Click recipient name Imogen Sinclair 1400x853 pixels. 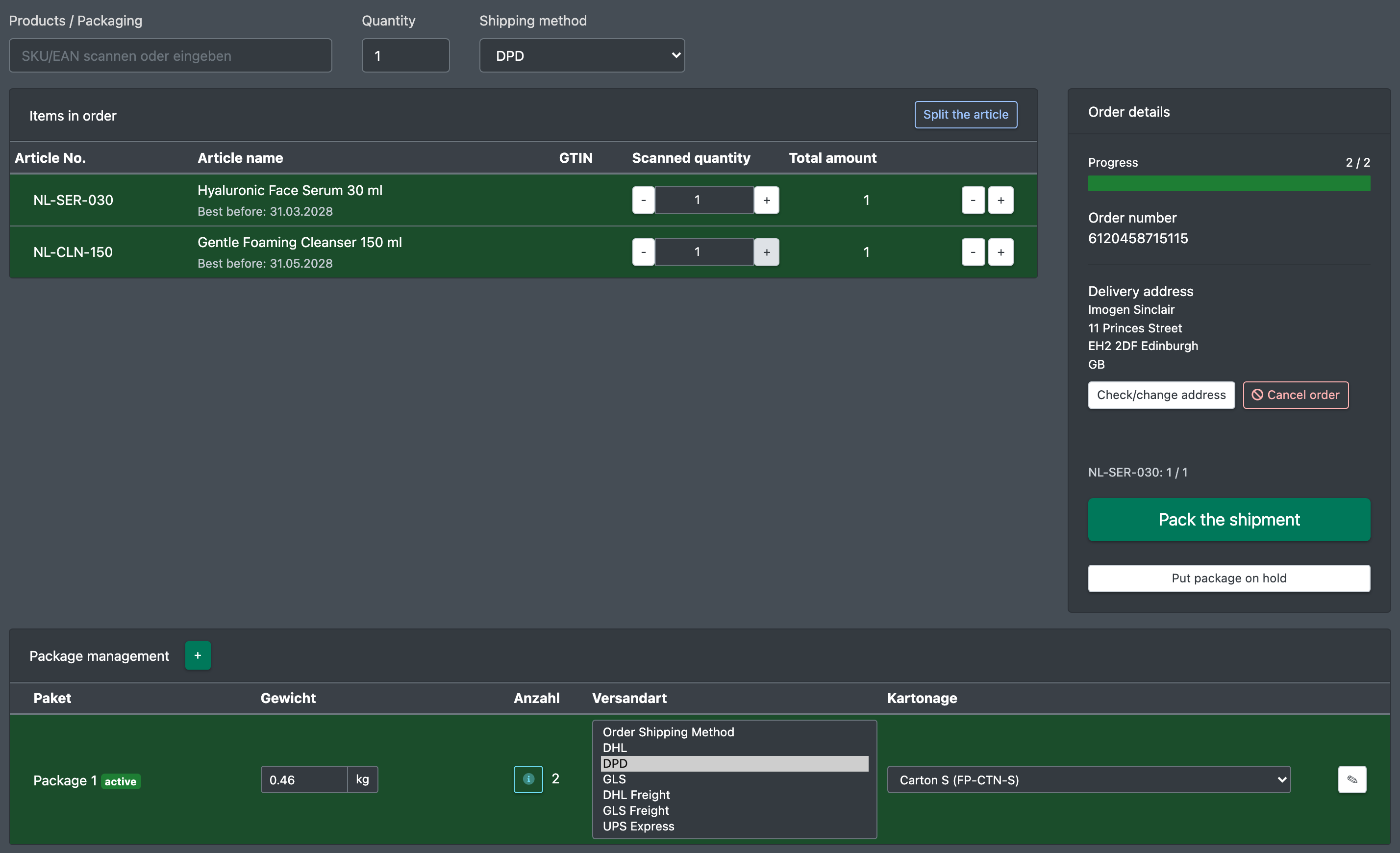1131,310
